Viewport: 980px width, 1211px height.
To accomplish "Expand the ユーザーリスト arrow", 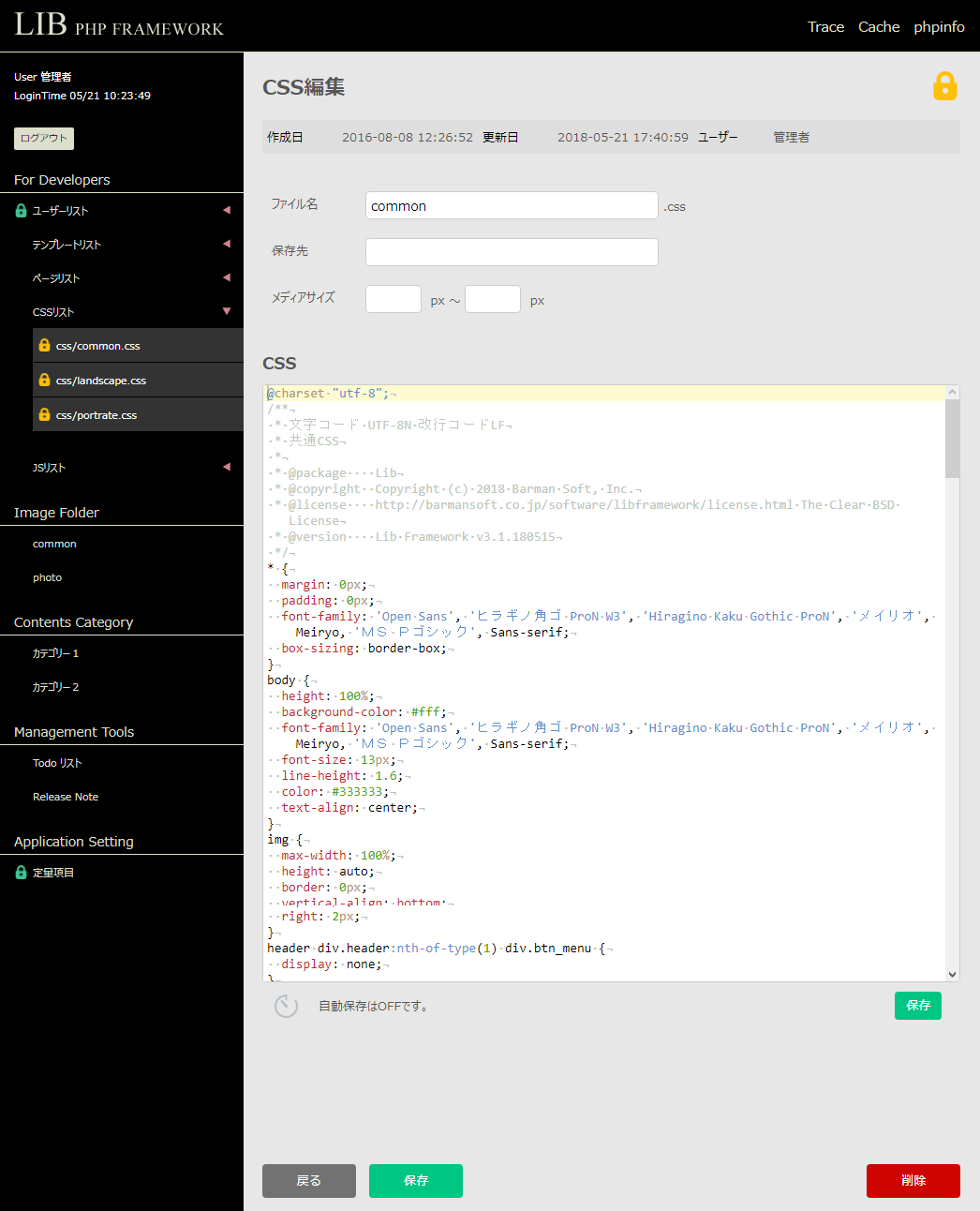I will click(x=226, y=210).
